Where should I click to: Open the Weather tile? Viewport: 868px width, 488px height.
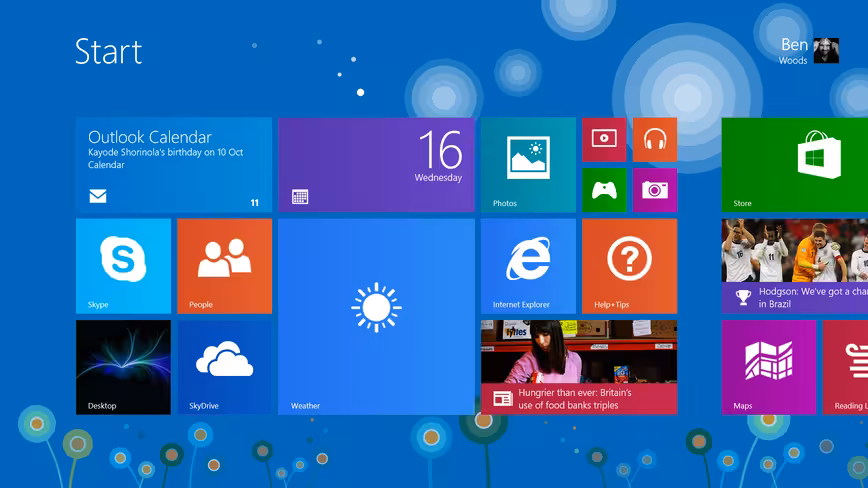coord(376,316)
